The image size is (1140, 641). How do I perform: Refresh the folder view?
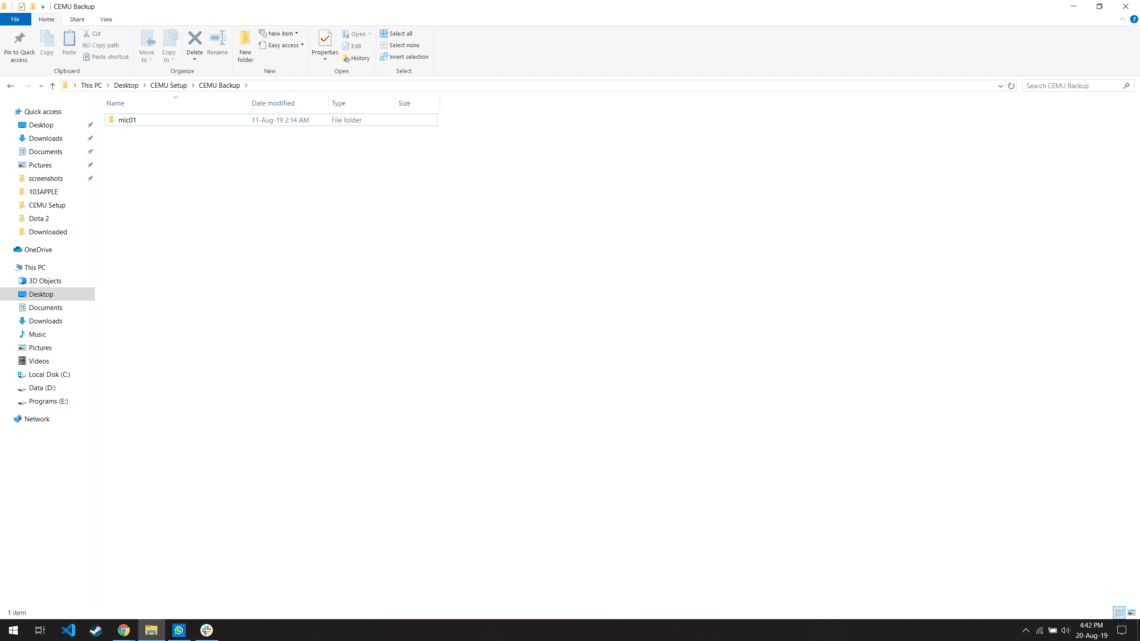1010,85
